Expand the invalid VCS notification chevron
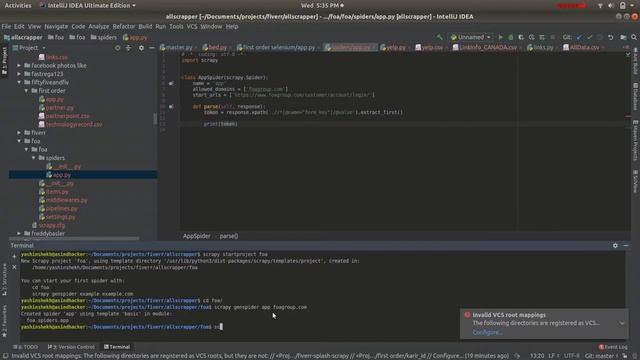640x360 pixels. (x=622, y=323)
